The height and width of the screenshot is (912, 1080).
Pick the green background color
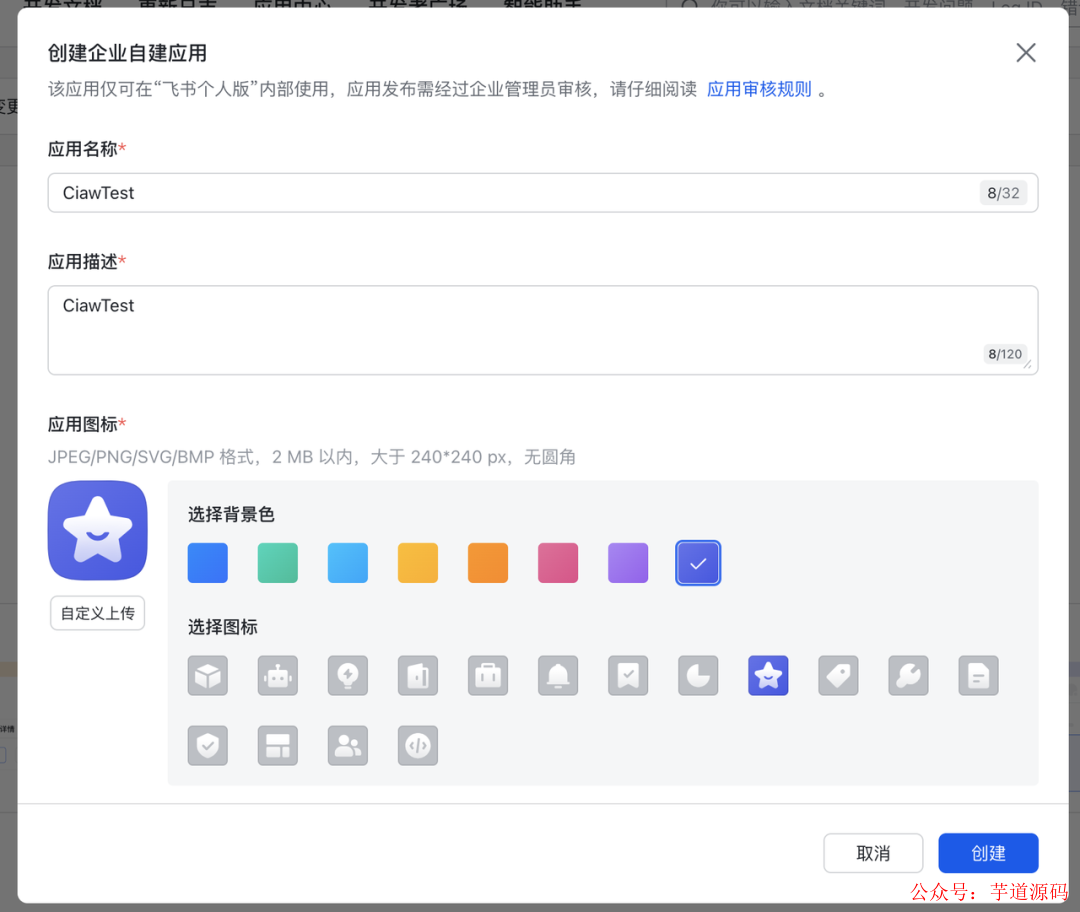pos(277,562)
